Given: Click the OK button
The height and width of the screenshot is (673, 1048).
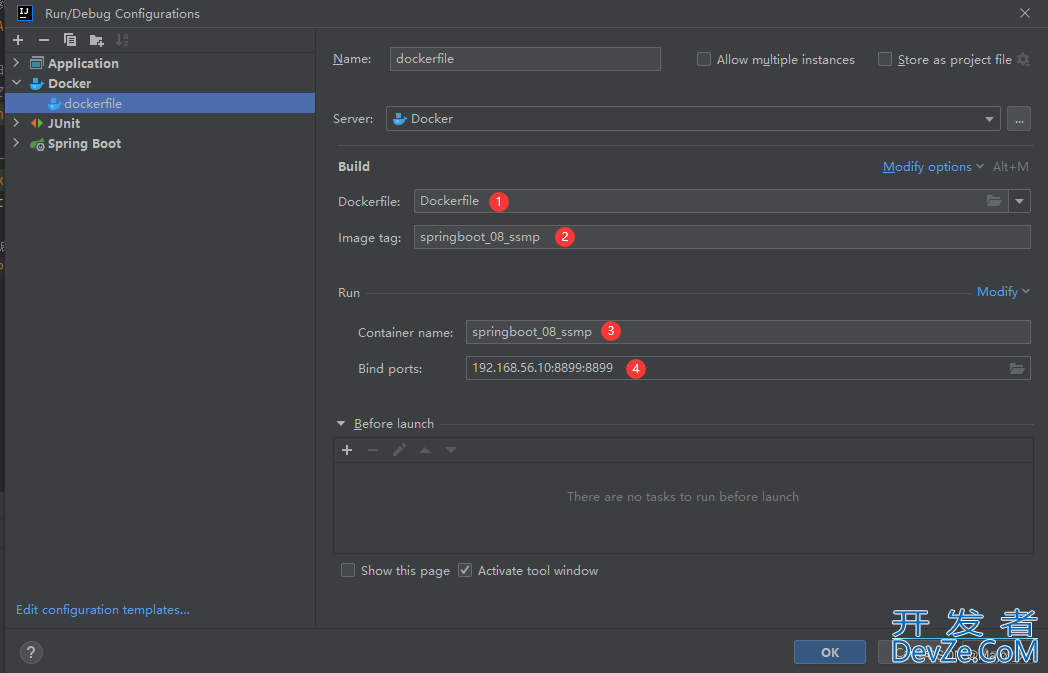Looking at the screenshot, I should 830,652.
